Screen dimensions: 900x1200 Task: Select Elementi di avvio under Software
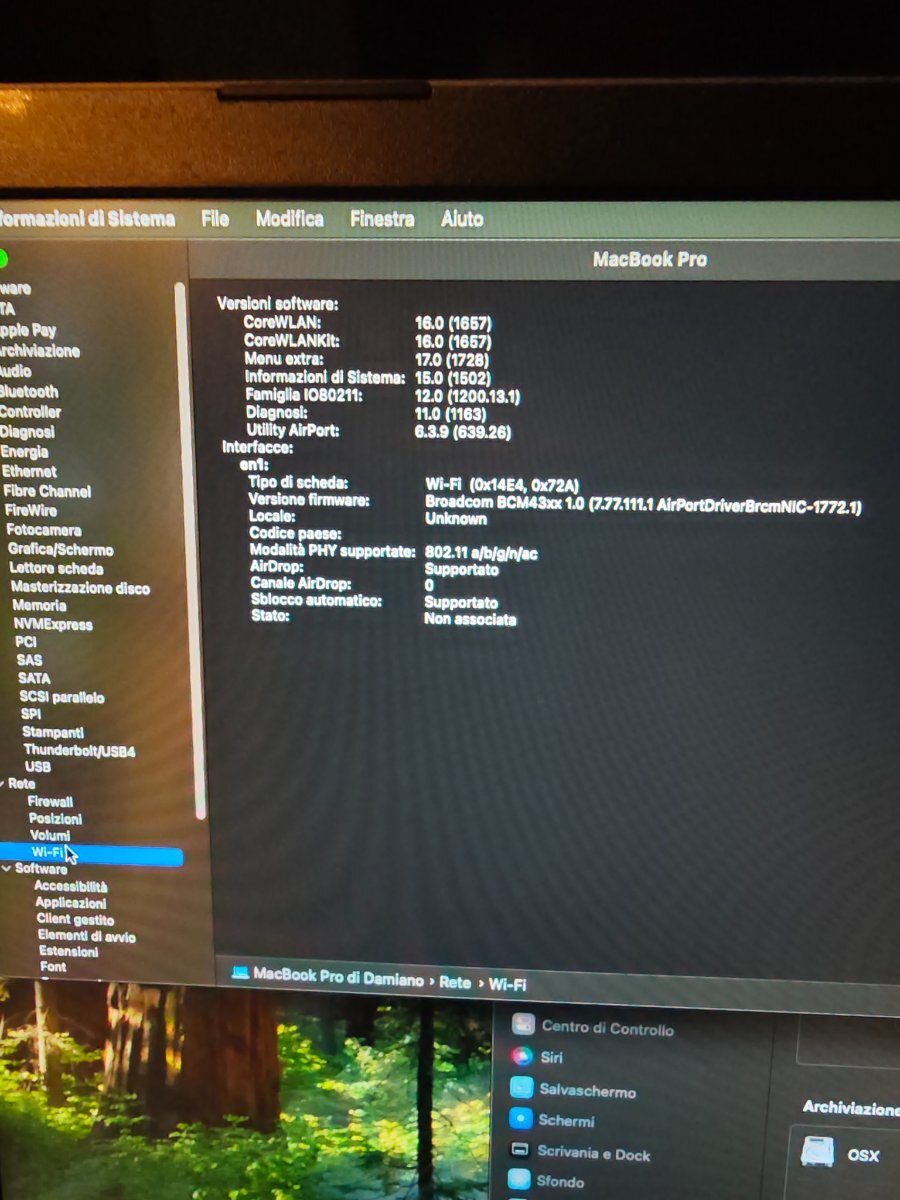87,937
